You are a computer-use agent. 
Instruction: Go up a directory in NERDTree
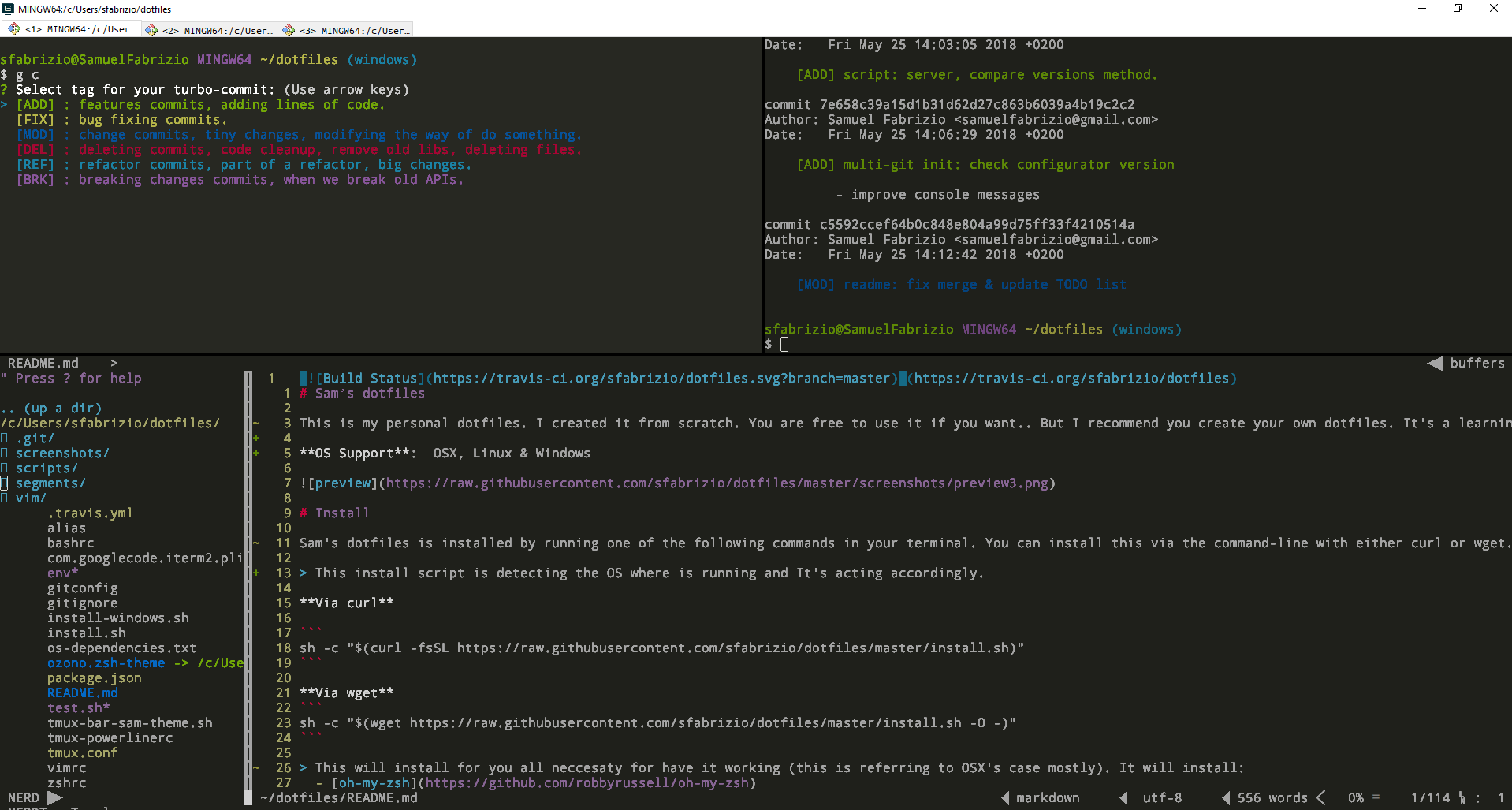pos(51,409)
